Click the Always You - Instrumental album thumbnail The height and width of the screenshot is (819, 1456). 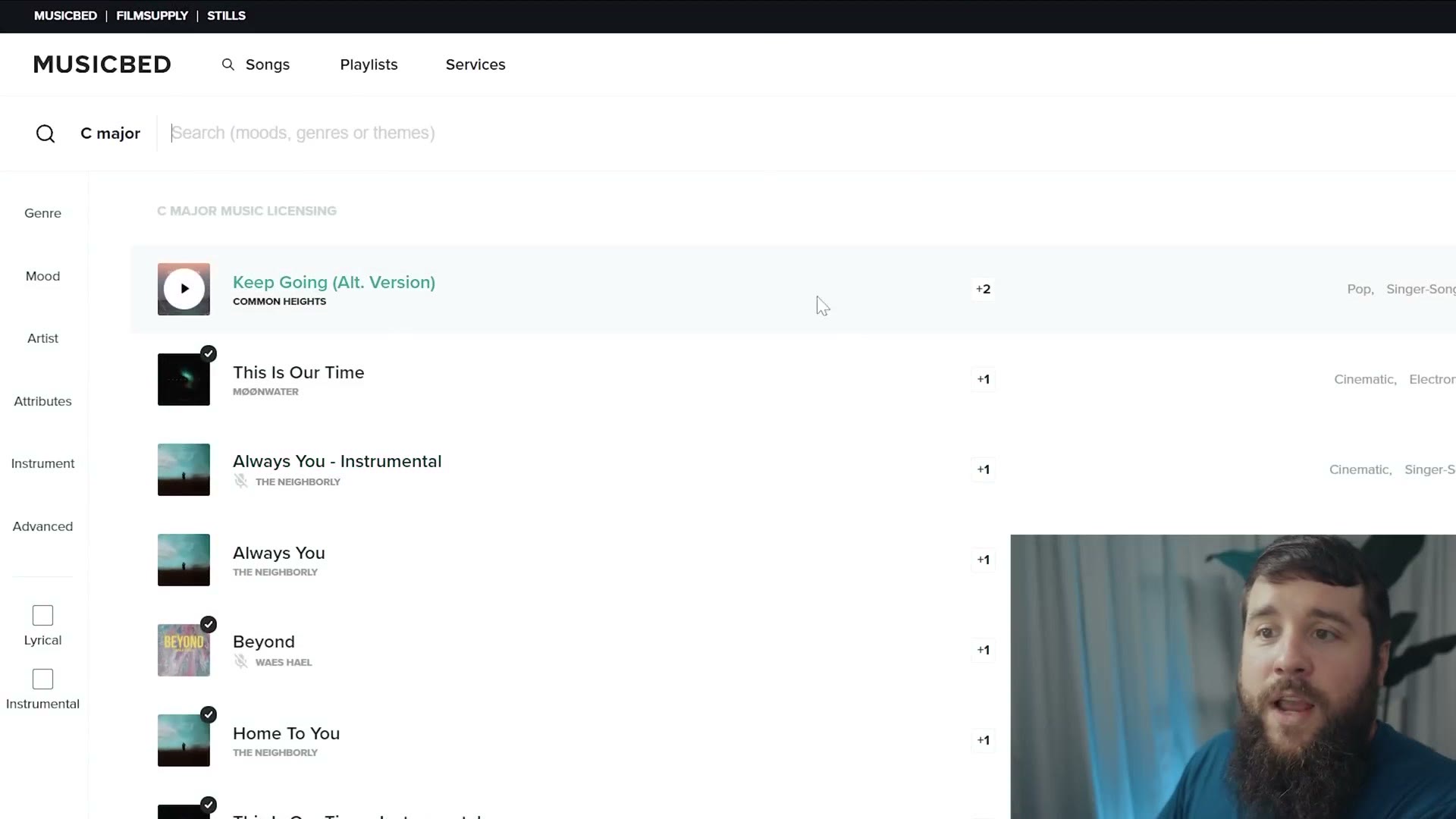click(x=184, y=470)
